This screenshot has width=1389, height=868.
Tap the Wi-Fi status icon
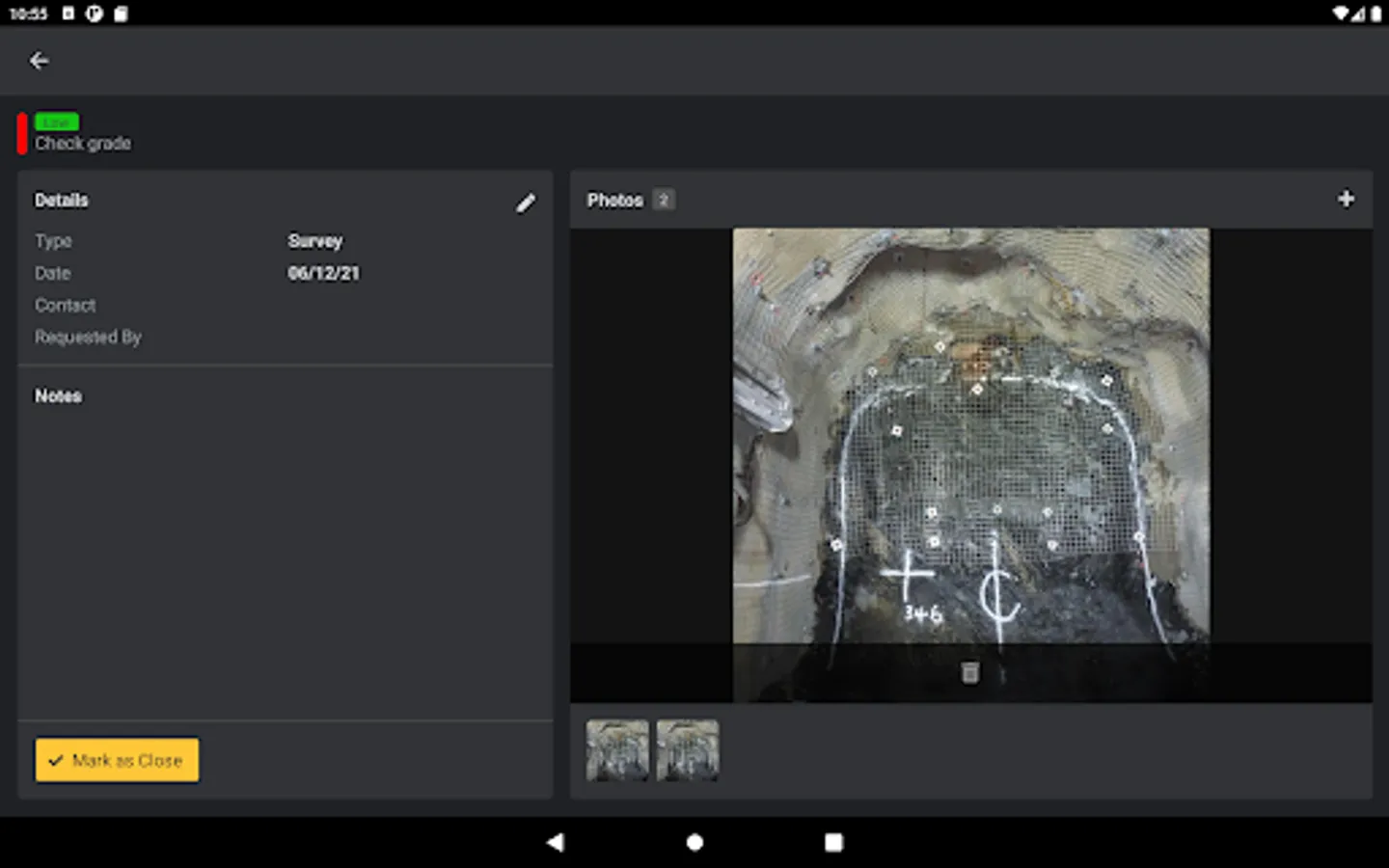pyautogui.click(x=1340, y=14)
